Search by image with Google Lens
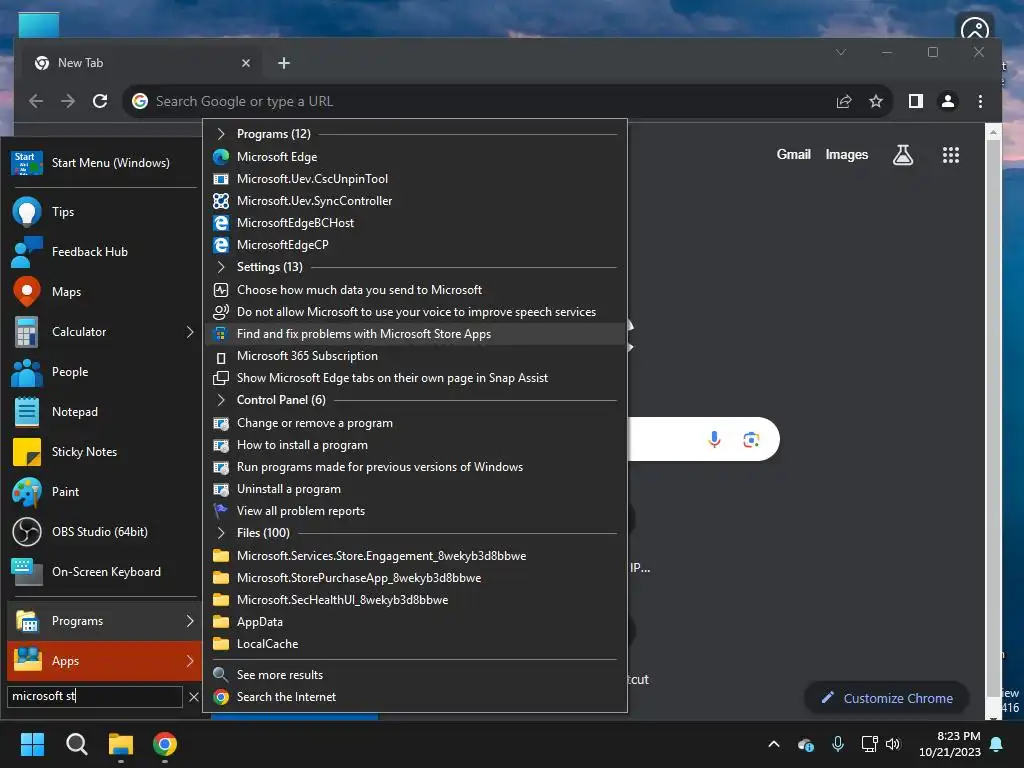1024x768 pixels. (x=751, y=440)
